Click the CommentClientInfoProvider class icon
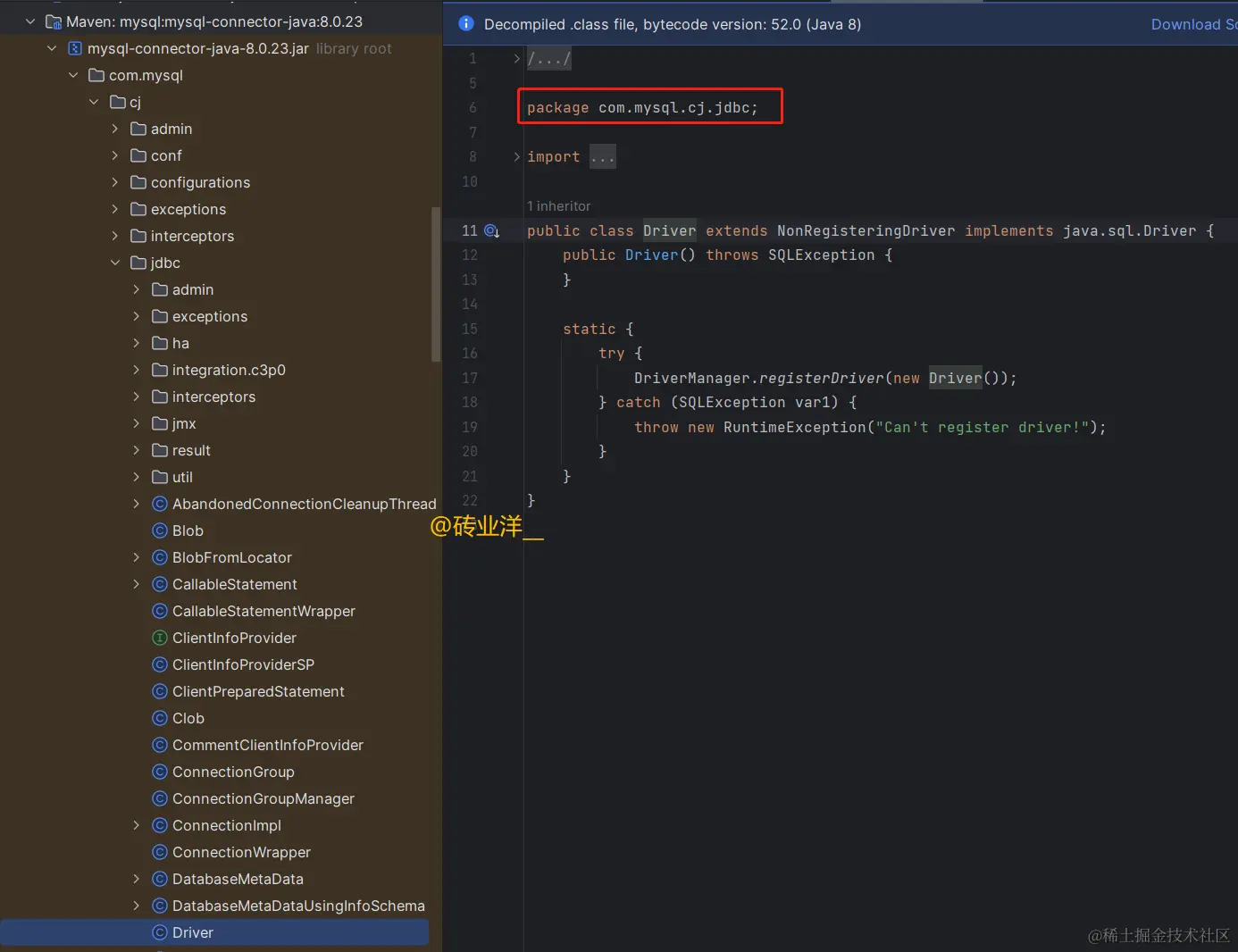 point(160,745)
